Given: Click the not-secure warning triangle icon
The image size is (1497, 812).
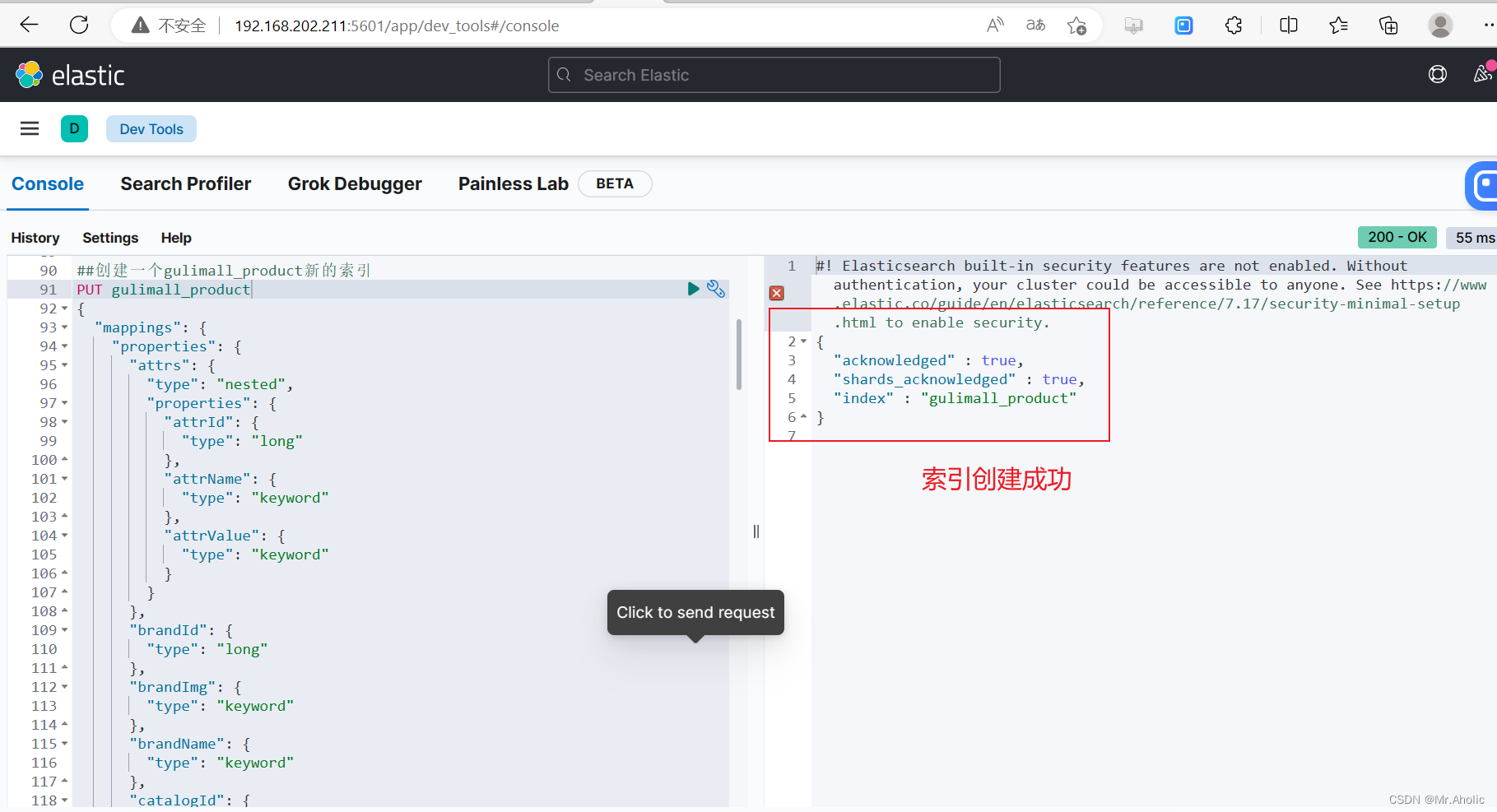Looking at the screenshot, I should [x=141, y=26].
